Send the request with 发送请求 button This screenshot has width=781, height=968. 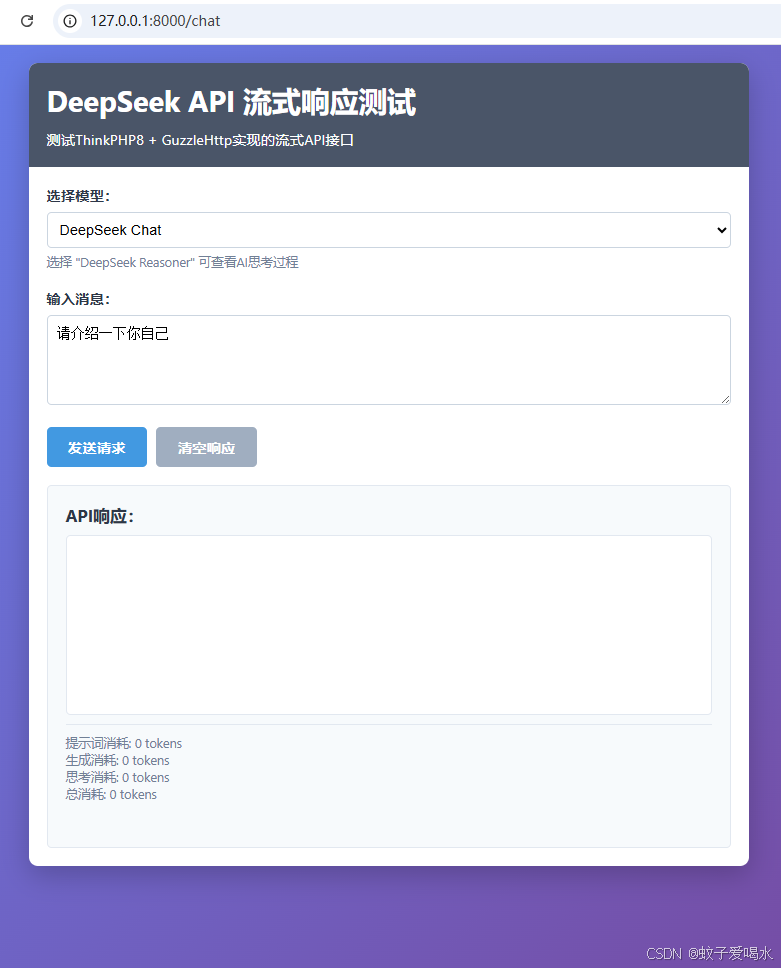pos(97,447)
